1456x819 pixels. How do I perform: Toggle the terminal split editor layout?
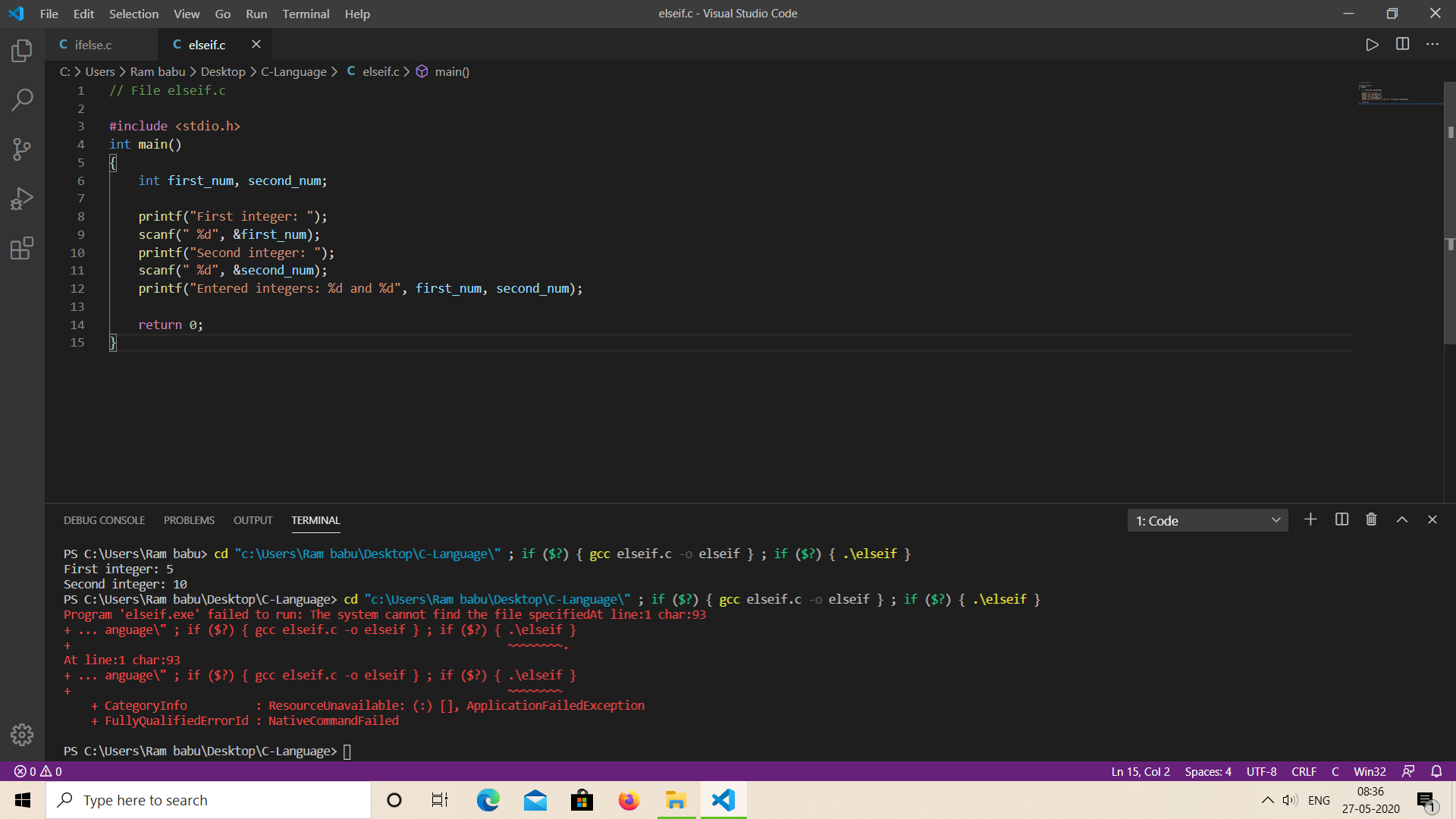pos(1341,520)
